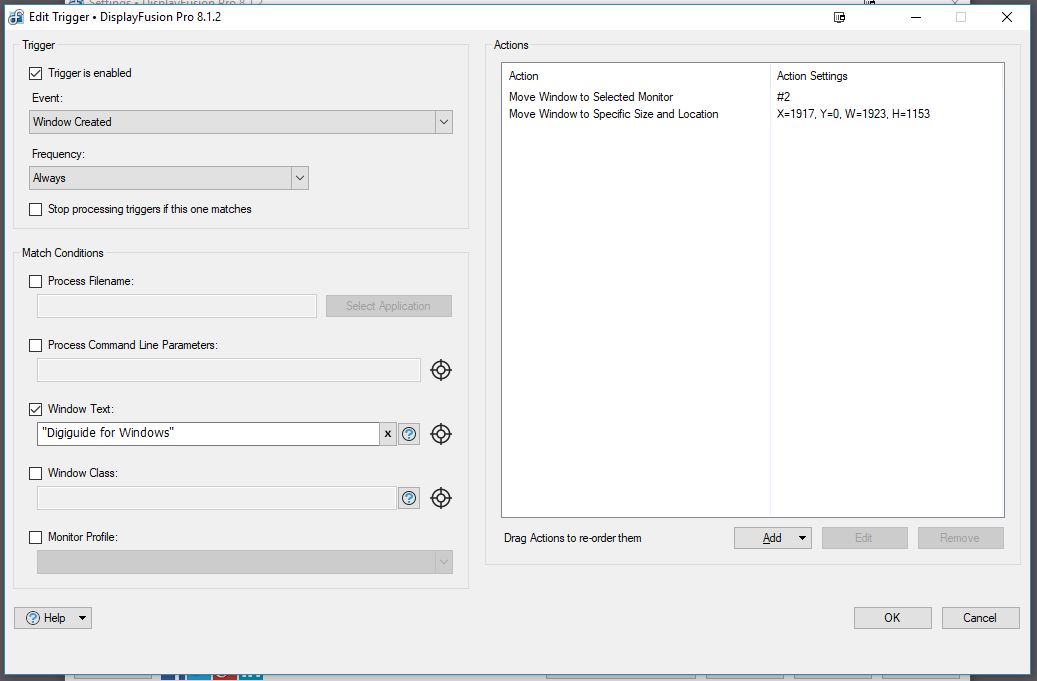Expand the Help dropdown button
Viewport: 1037px width, 681px height.
[x=53, y=618]
